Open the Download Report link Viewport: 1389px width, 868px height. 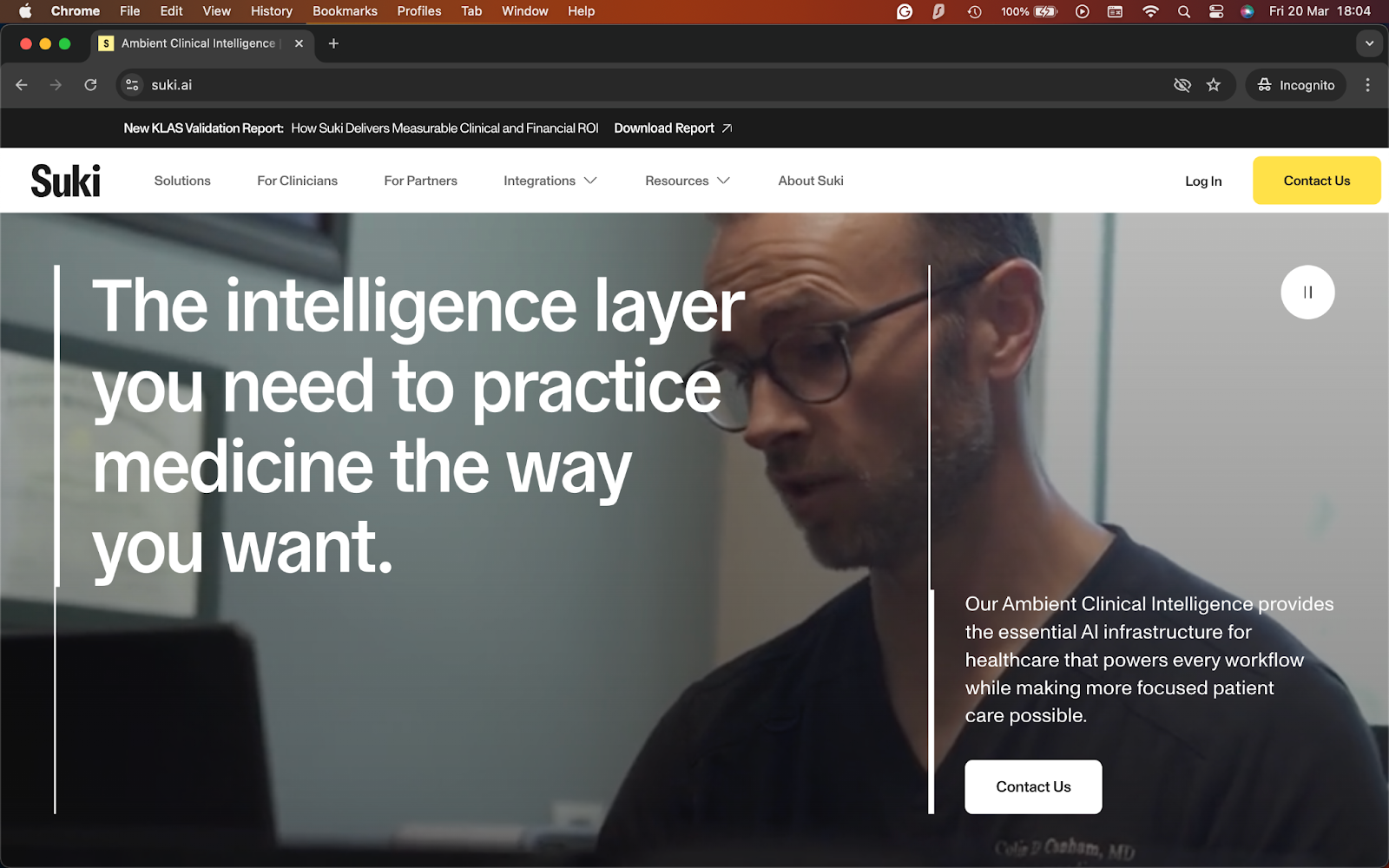pos(664,128)
